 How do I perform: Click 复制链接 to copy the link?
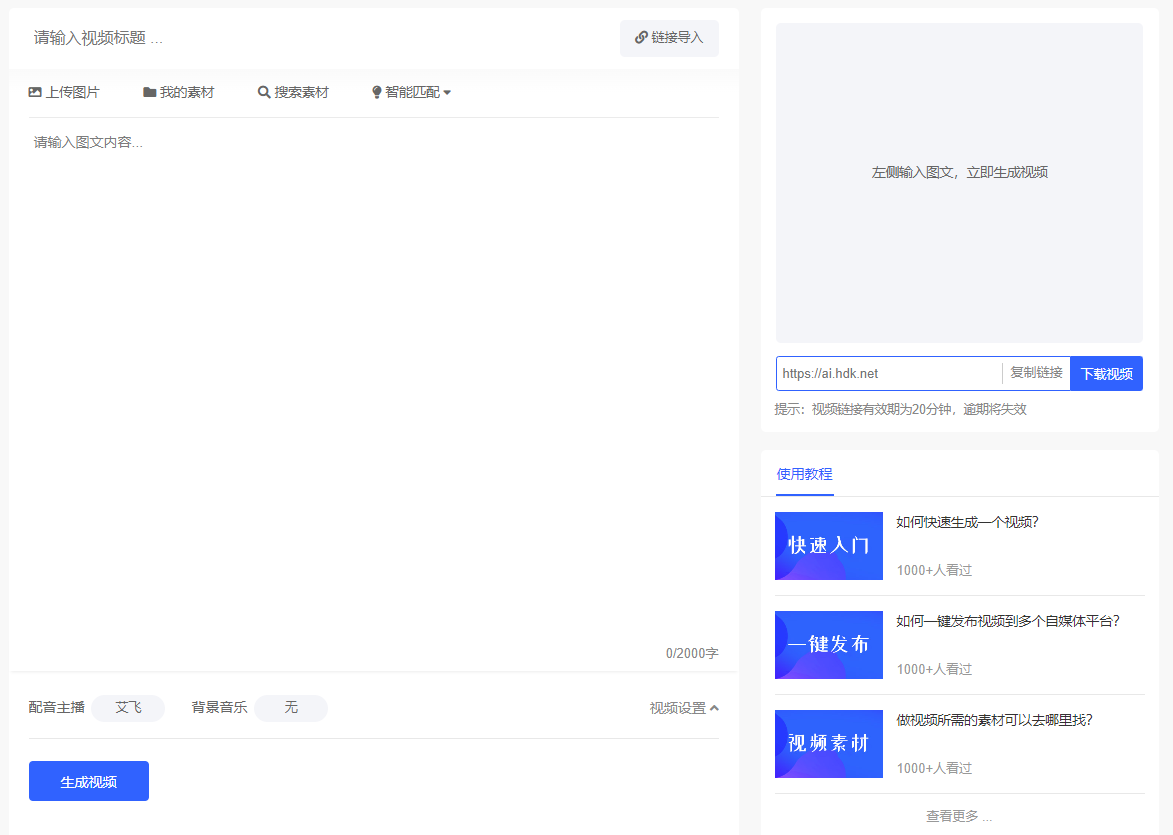tap(1035, 373)
